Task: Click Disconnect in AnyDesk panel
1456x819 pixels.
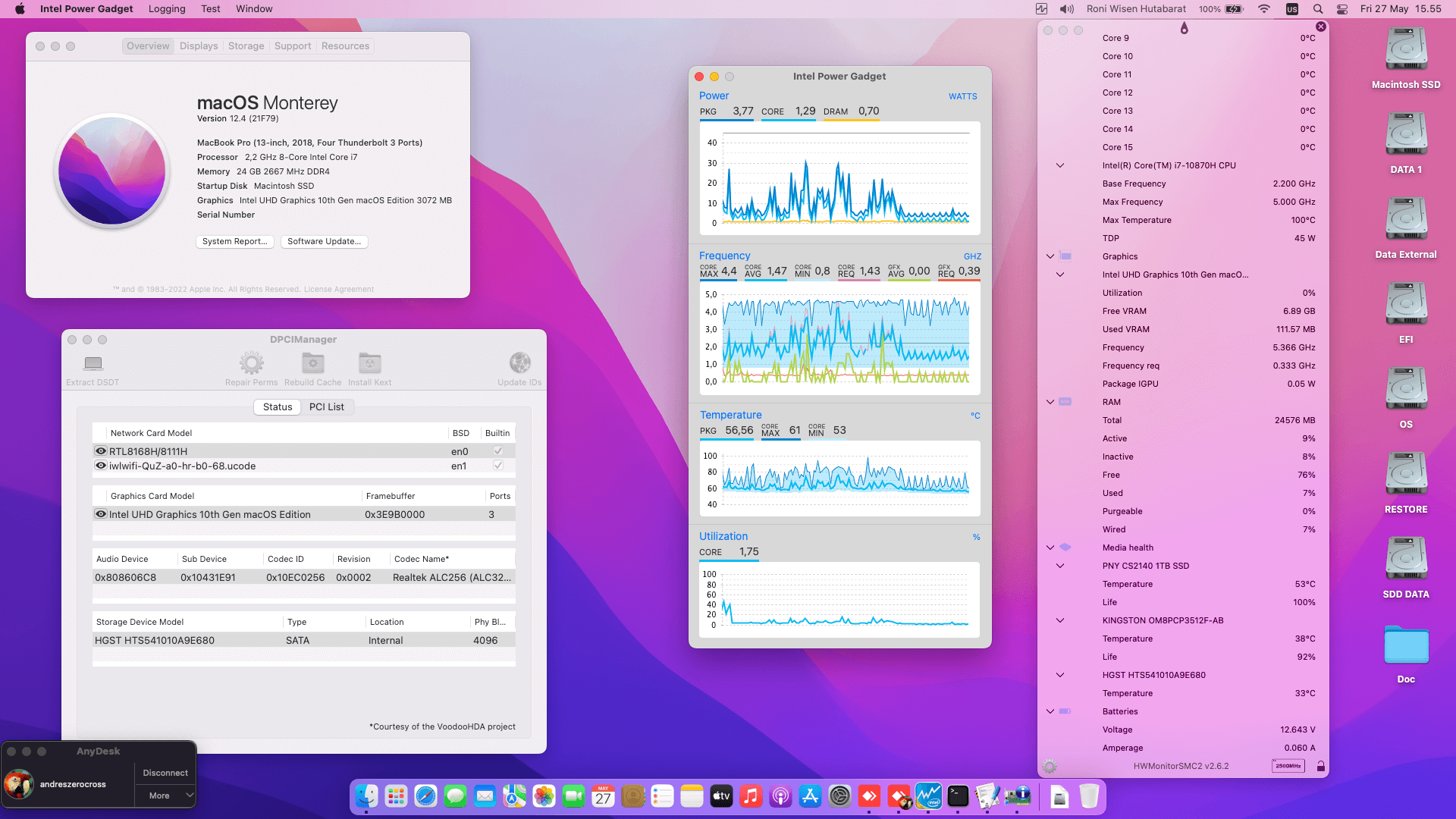Action: 165,773
